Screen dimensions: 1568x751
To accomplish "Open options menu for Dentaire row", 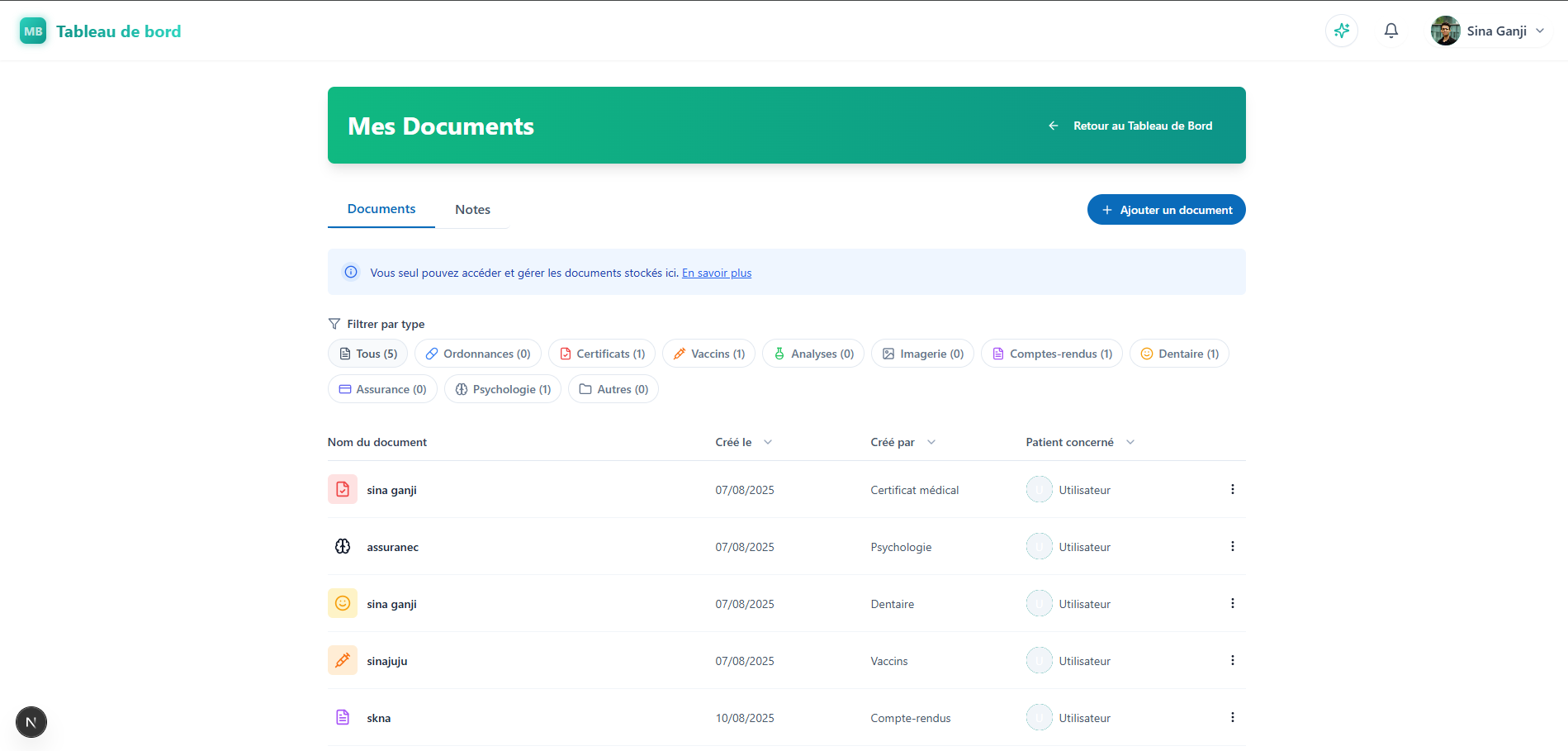I will click(1233, 603).
